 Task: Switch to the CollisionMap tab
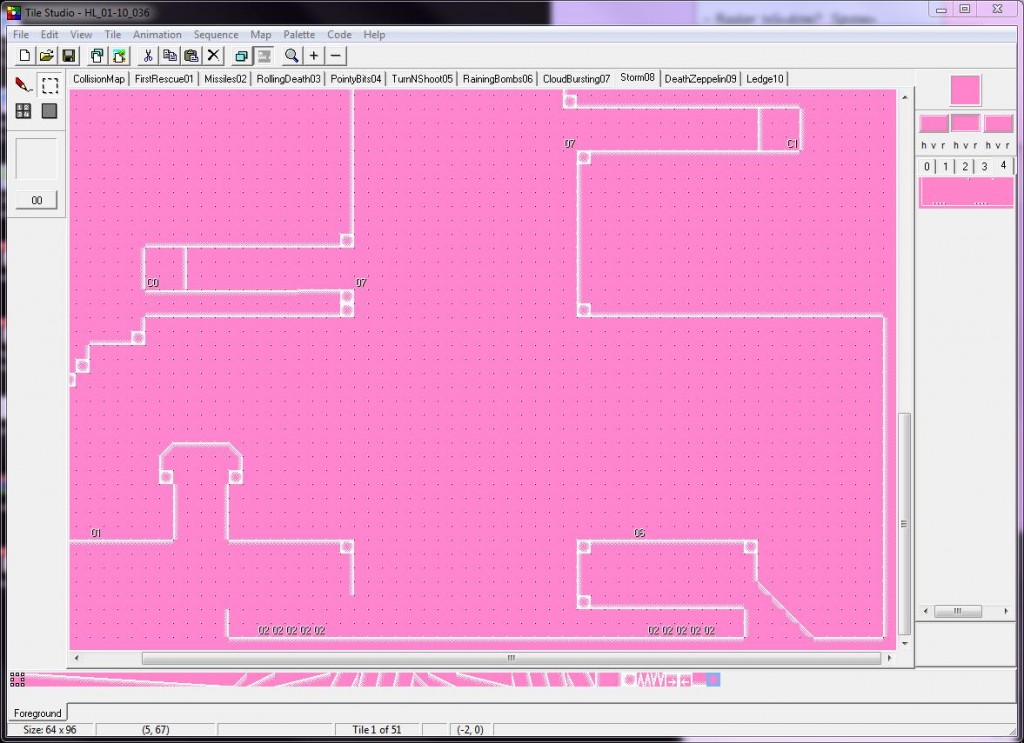coord(99,79)
